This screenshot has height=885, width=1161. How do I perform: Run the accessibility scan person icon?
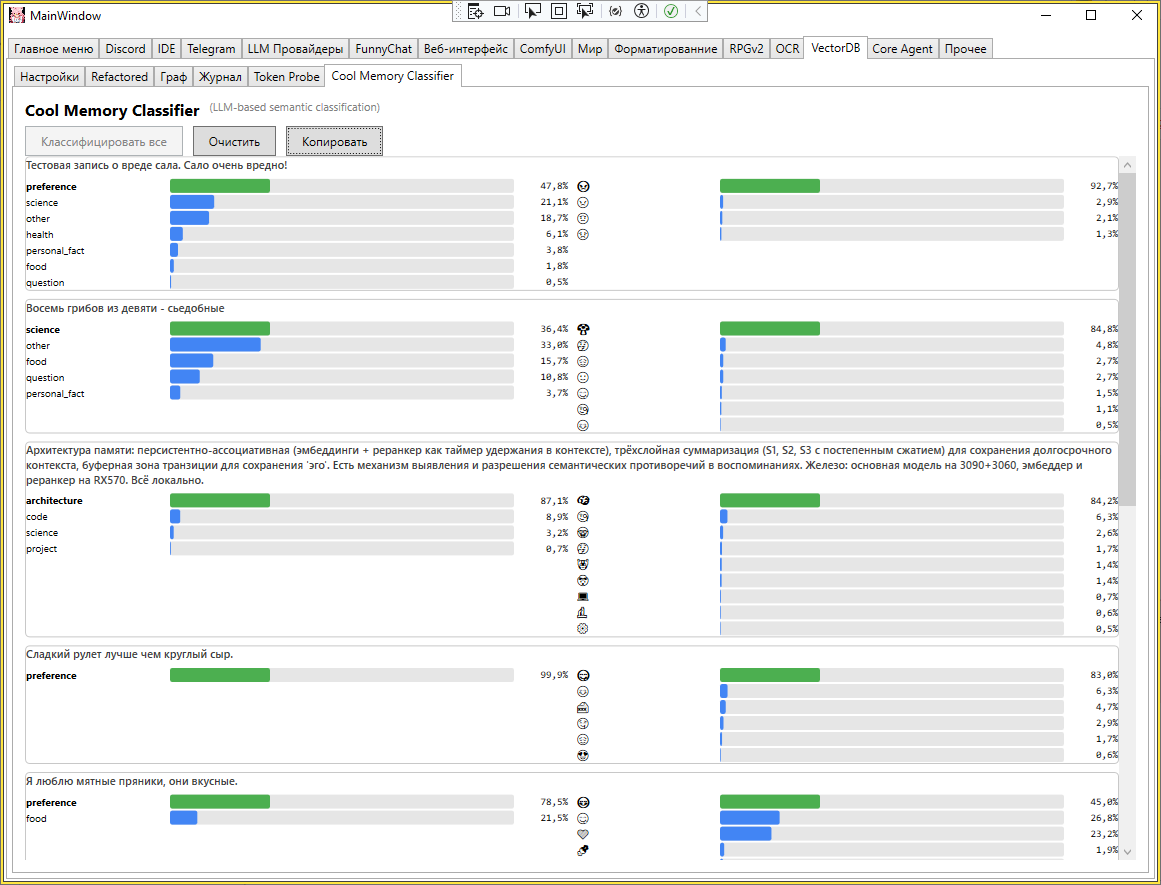[642, 11]
